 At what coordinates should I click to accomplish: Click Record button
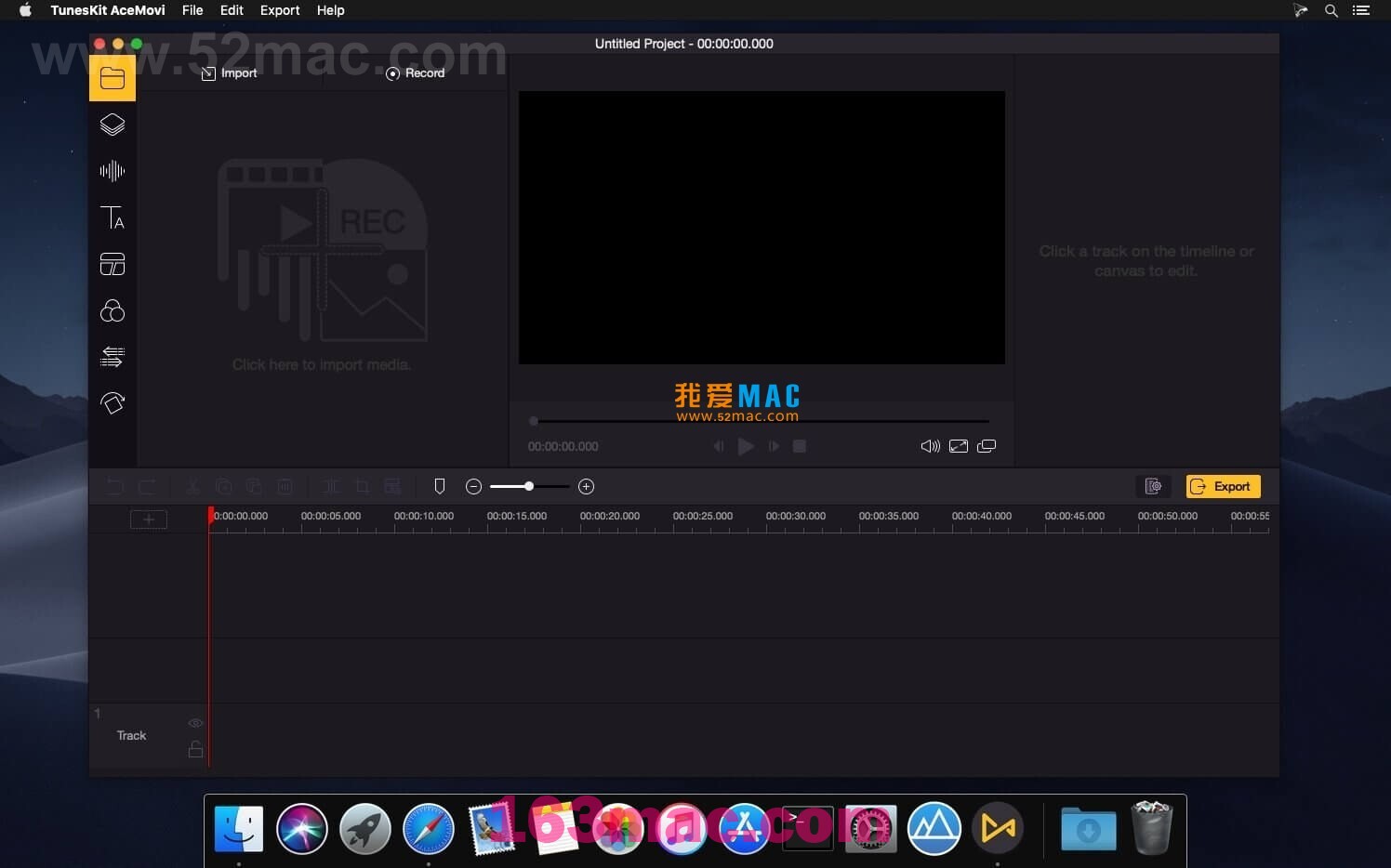pos(415,73)
